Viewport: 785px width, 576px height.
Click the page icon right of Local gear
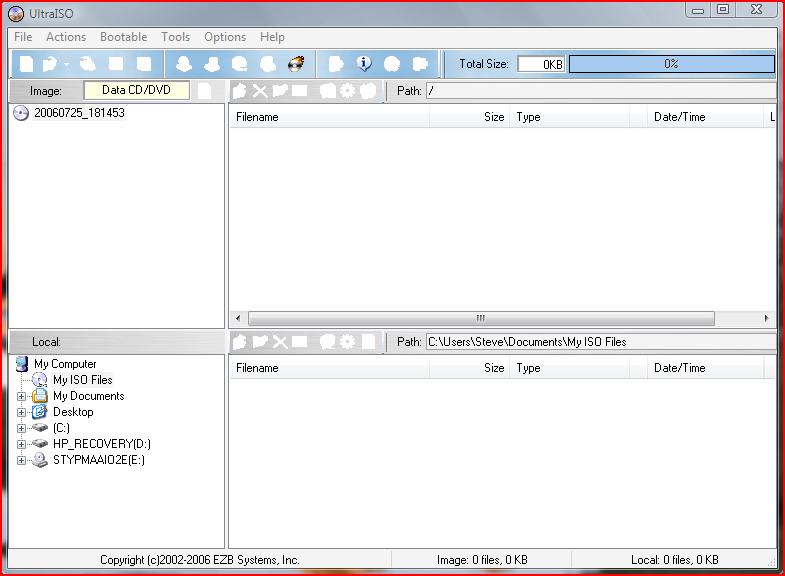coord(368,342)
